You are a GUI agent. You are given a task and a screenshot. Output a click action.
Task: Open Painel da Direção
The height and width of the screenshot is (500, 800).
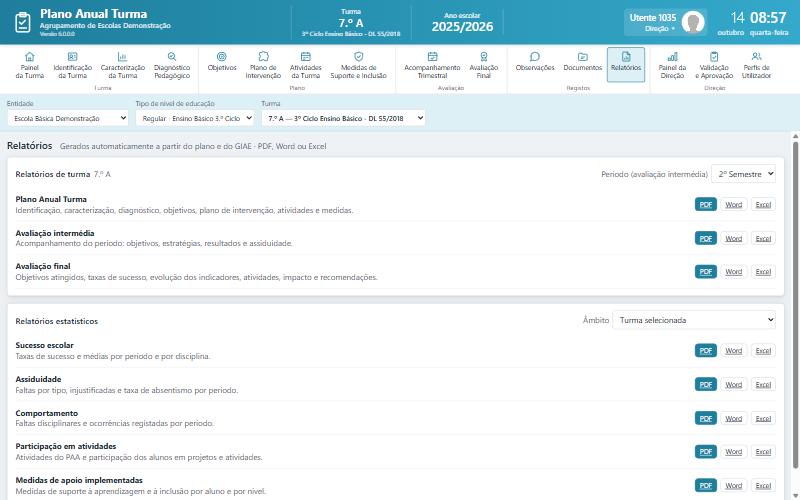click(672, 65)
